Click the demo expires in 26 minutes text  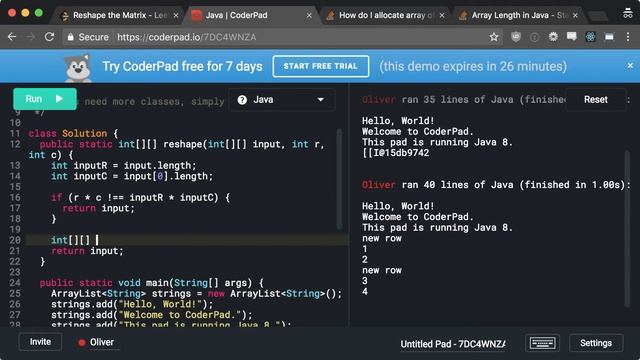coord(473,66)
